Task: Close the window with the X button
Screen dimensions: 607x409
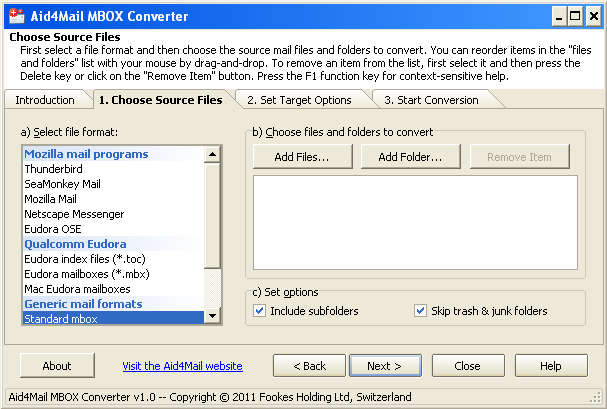Action: 593,17
